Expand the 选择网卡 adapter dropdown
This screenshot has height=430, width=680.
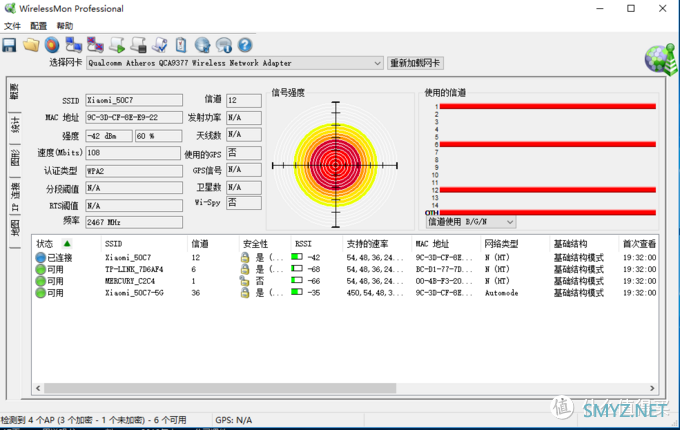pos(377,63)
